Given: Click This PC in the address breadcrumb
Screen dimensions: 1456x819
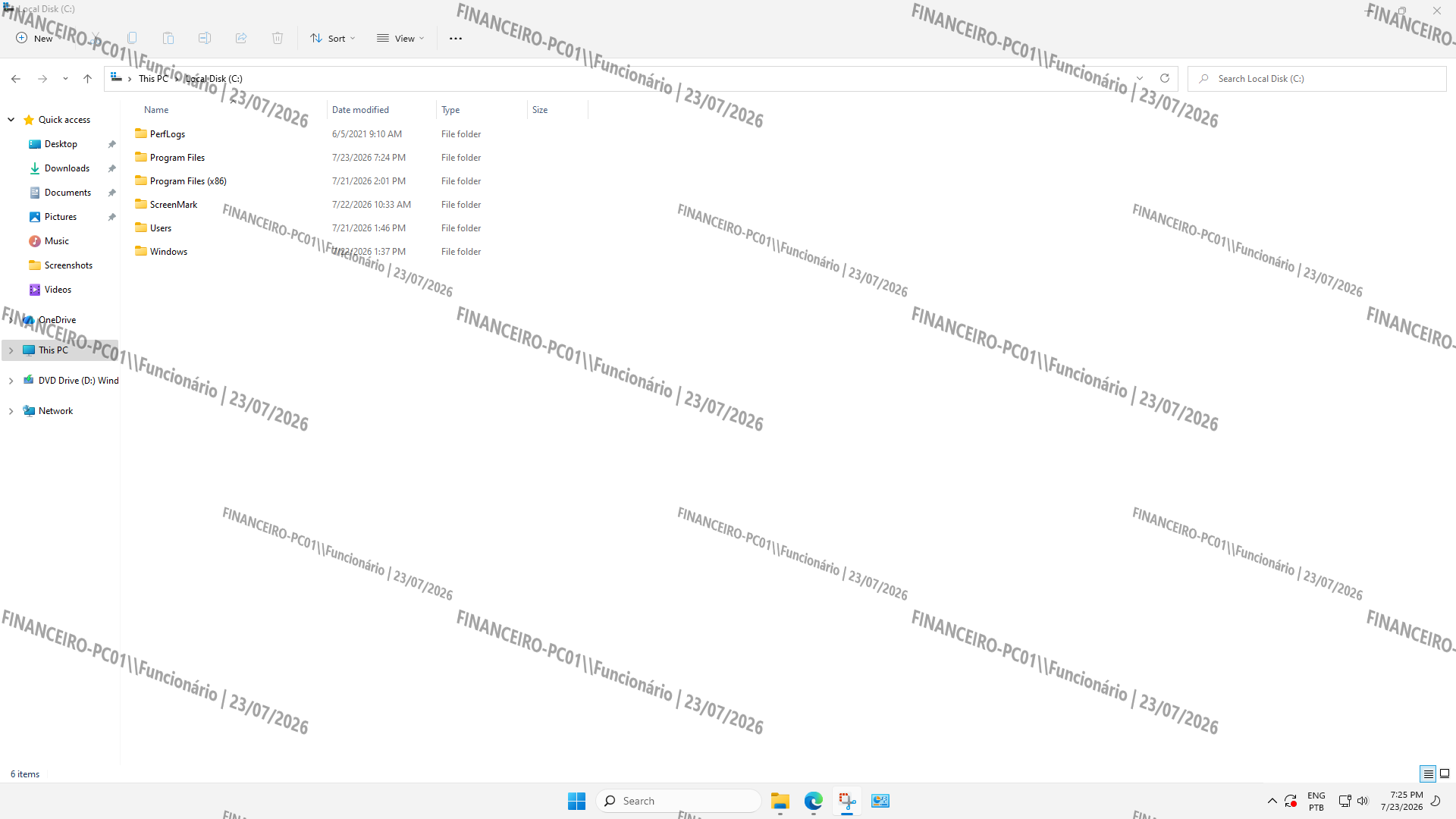Looking at the screenshot, I should coord(153,79).
